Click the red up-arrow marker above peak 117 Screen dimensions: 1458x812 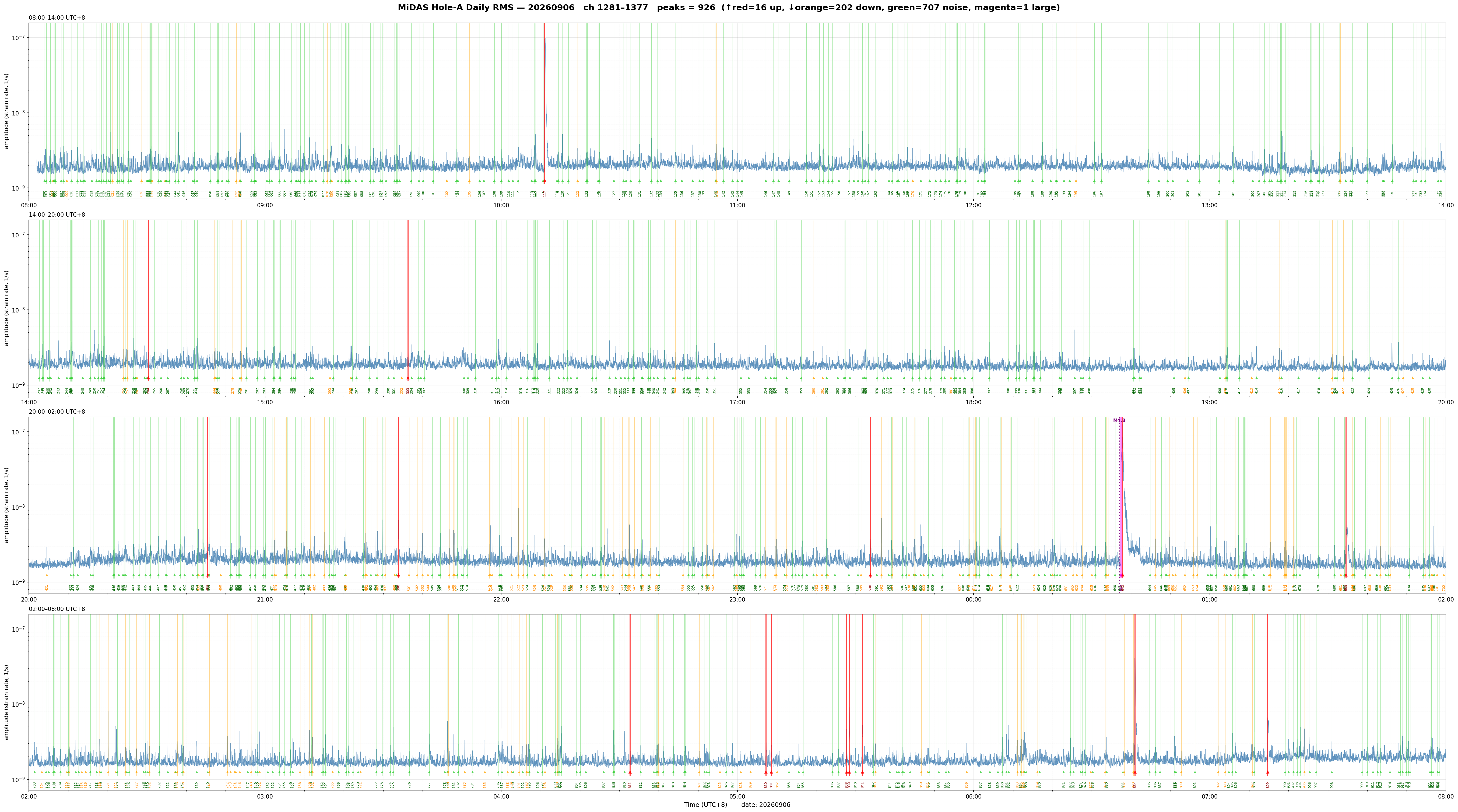click(544, 181)
